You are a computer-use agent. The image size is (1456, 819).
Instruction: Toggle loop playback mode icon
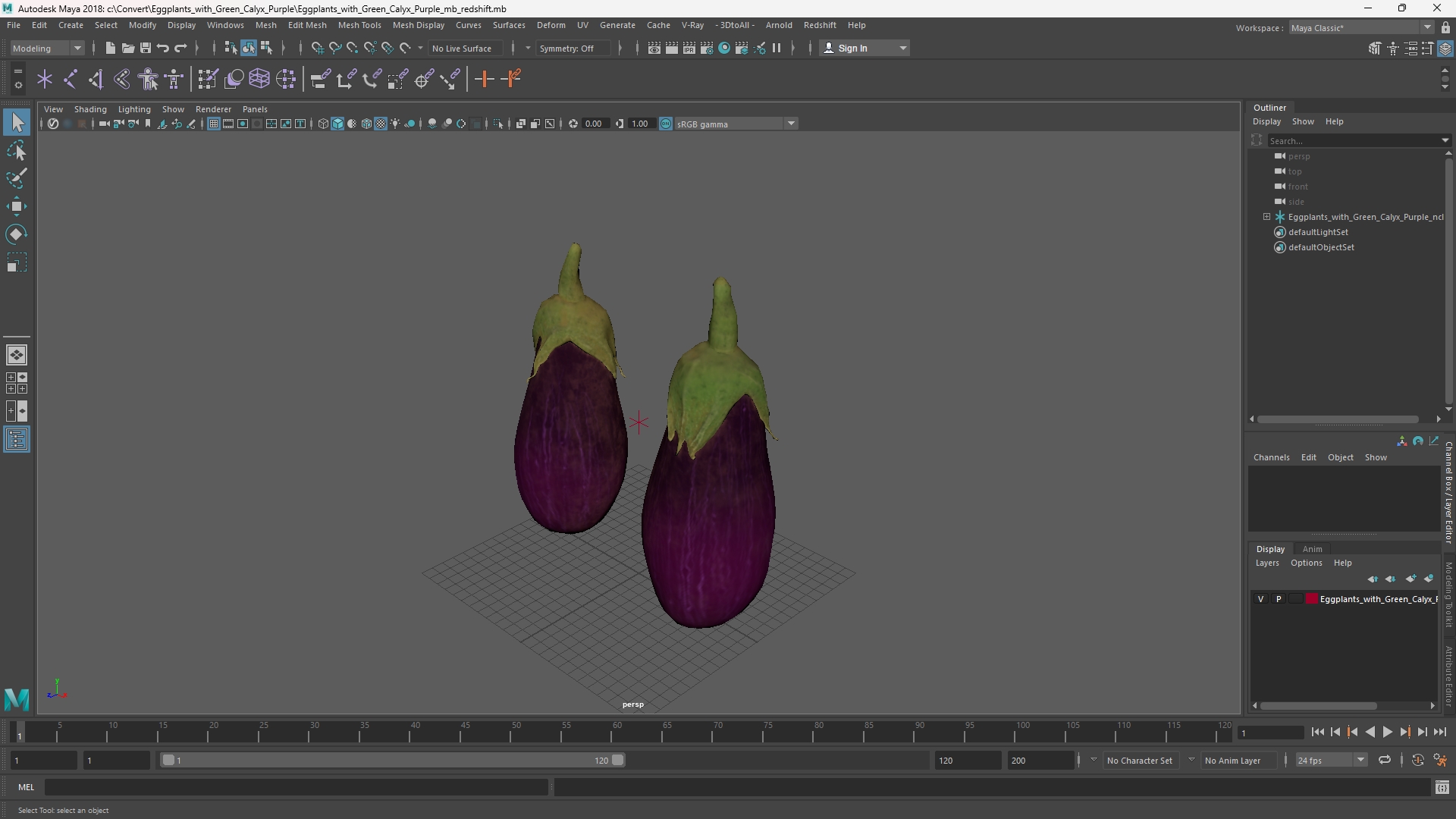click(1385, 760)
